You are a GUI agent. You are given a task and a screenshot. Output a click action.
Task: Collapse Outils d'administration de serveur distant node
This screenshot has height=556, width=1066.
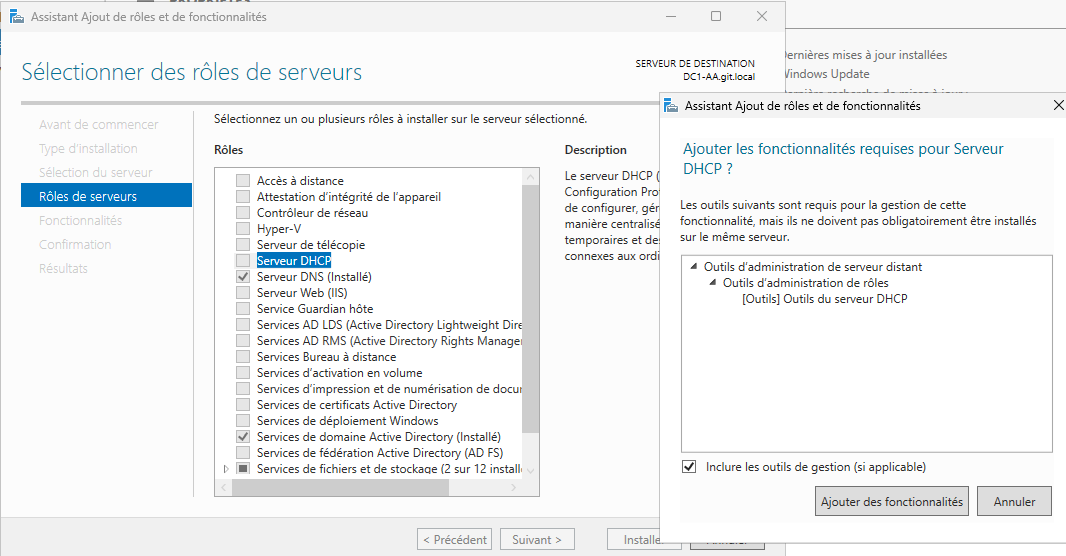pos(693,266)
